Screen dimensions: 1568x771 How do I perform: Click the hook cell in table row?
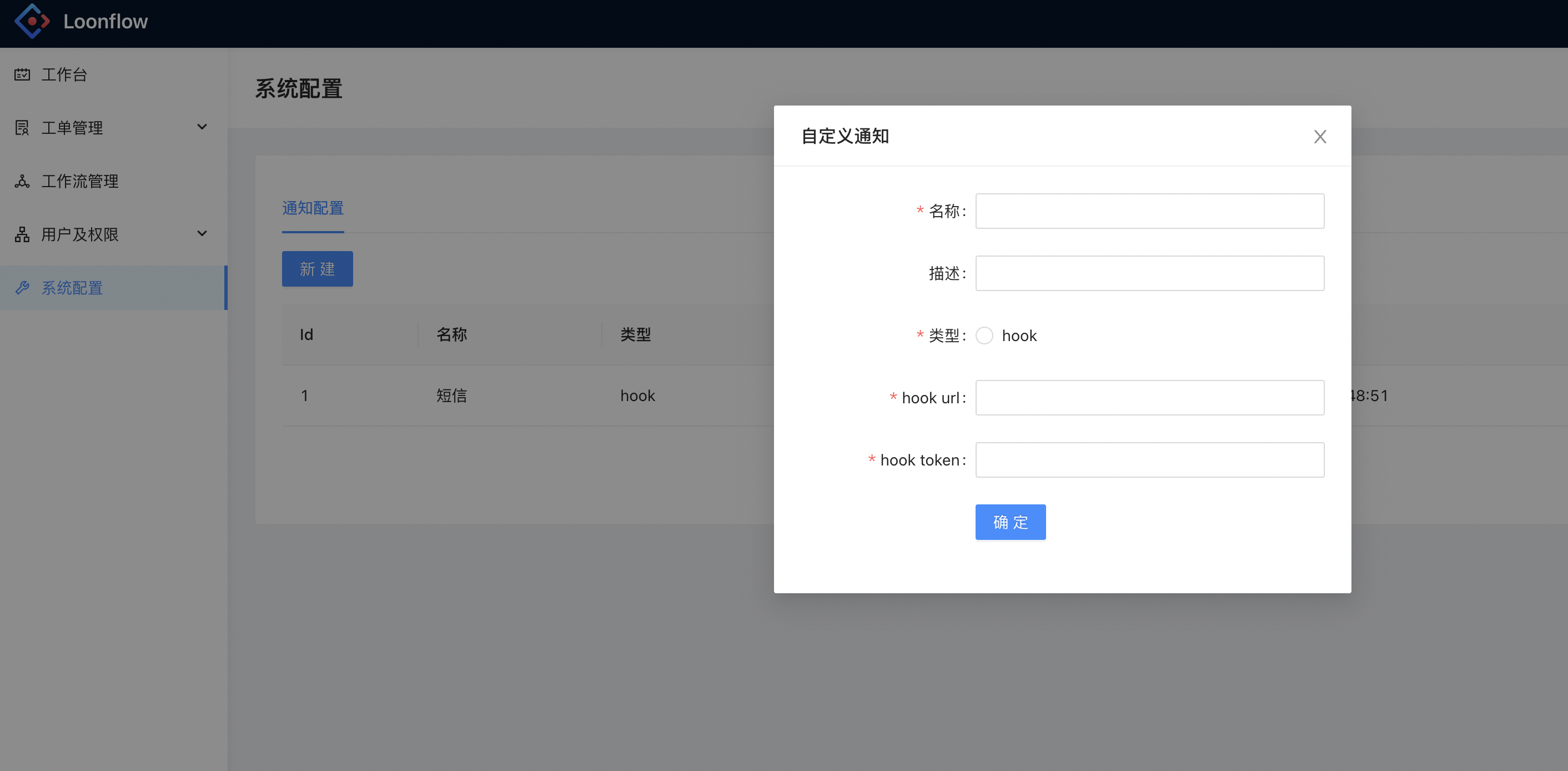click(x=637, y=395)
